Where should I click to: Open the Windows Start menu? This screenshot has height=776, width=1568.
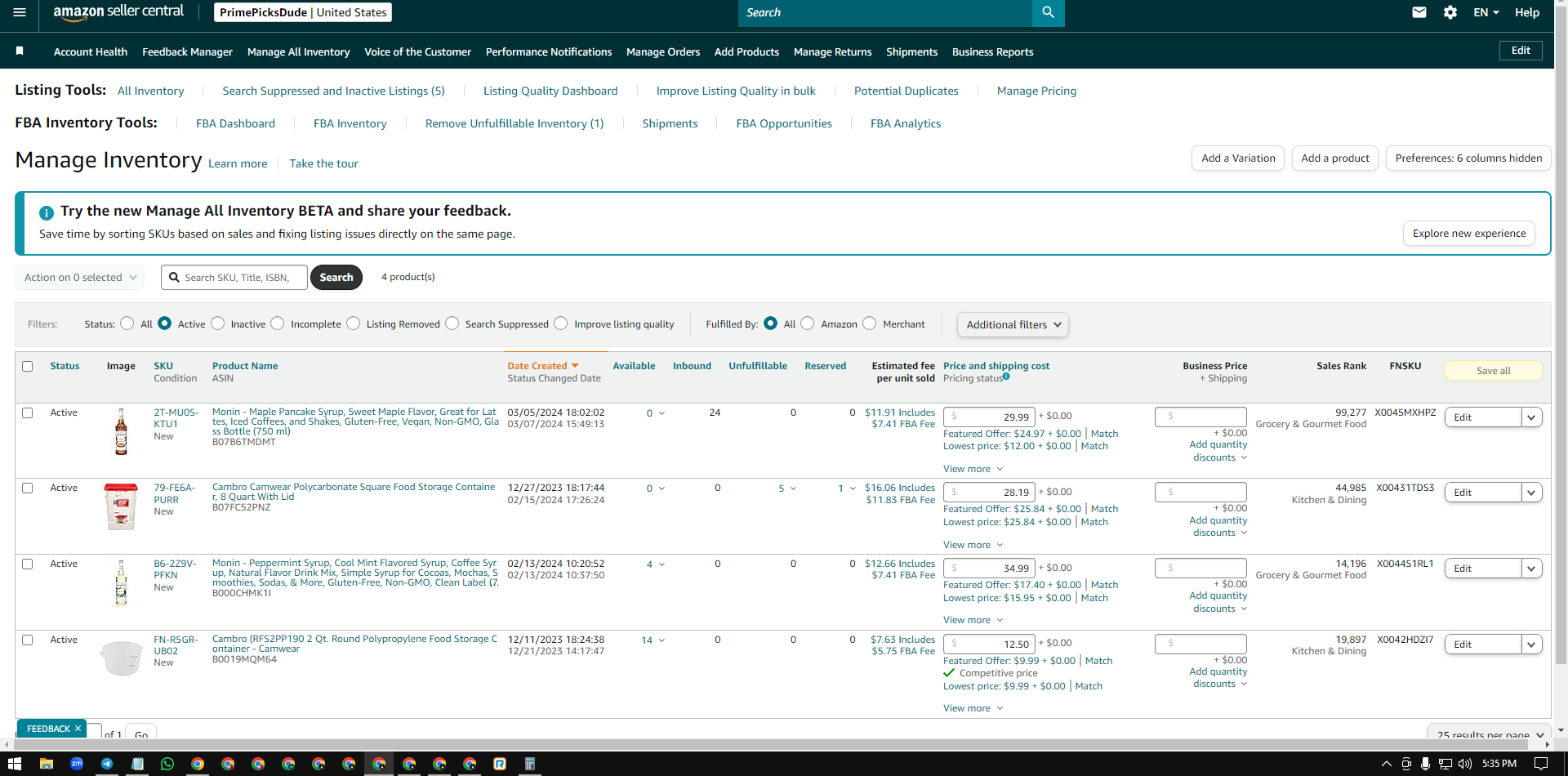pos(14,764)
